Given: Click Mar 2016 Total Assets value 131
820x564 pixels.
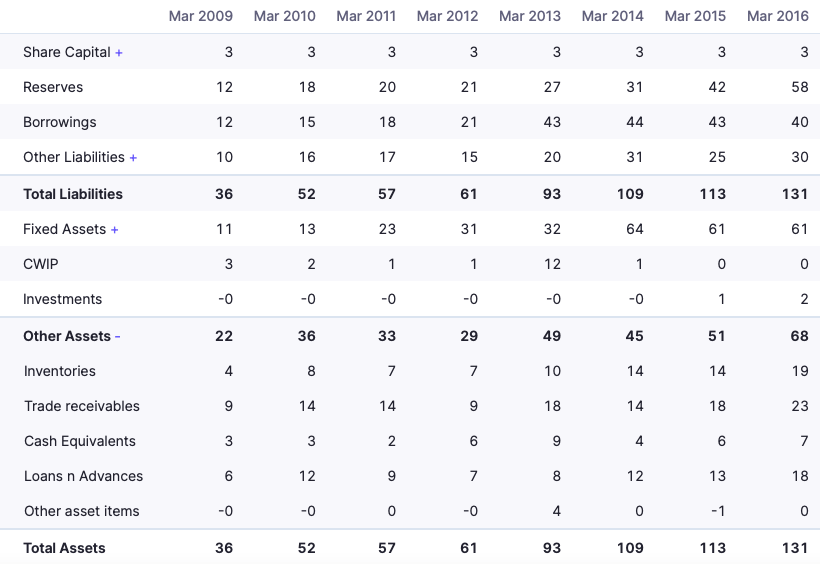Looking at the screenshot, I should 795,548.
